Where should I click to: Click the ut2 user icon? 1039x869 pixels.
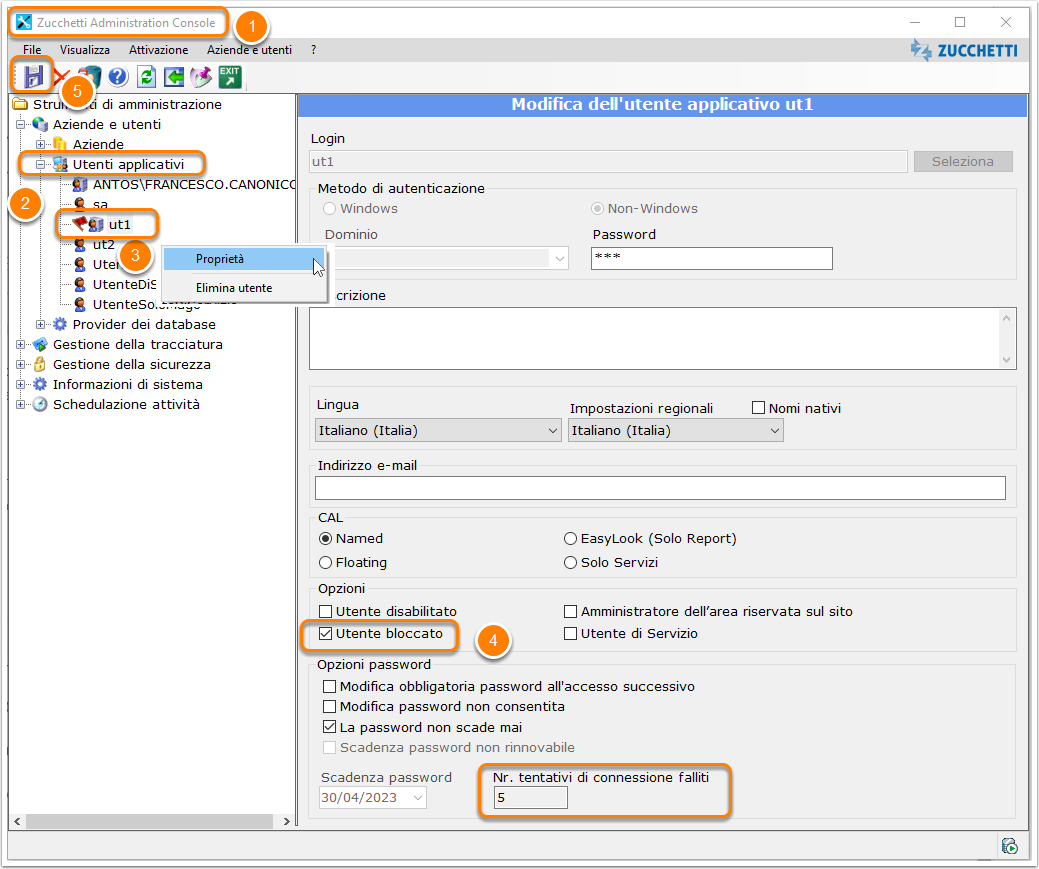[x=80, y=245]
